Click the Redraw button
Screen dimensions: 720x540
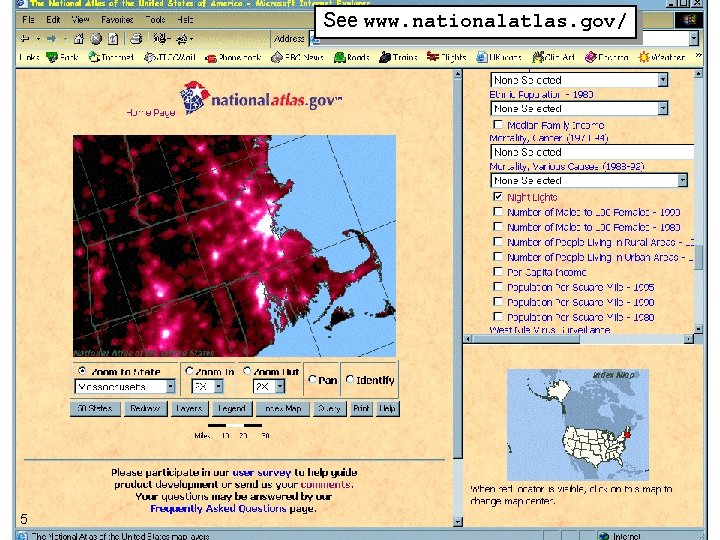click(x=145, y=408)
